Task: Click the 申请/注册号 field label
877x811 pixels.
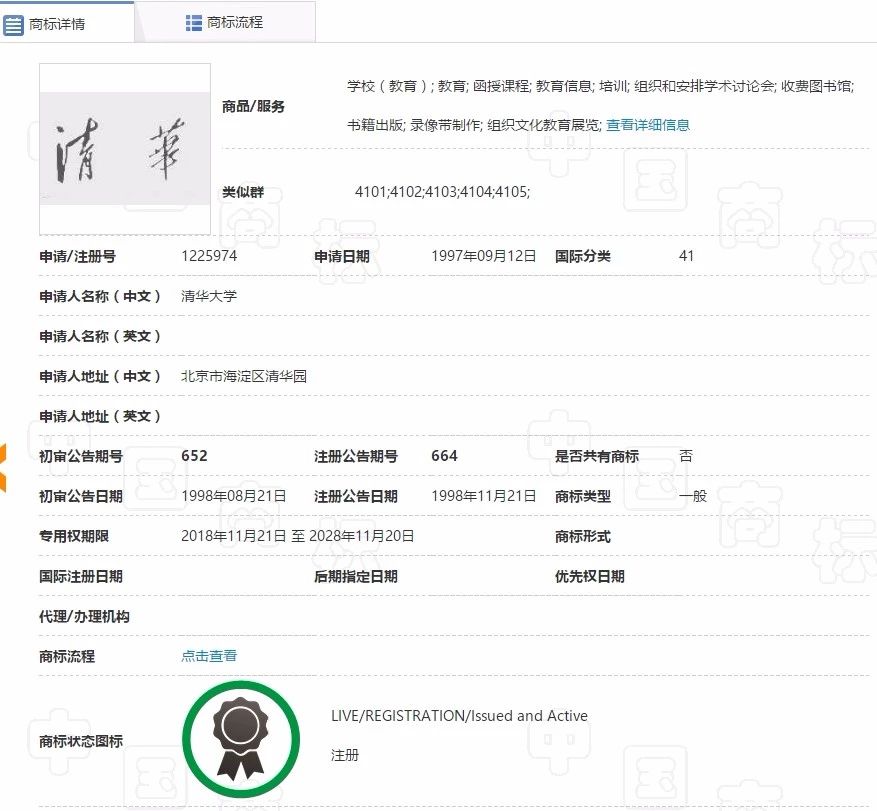Action: 78,257
